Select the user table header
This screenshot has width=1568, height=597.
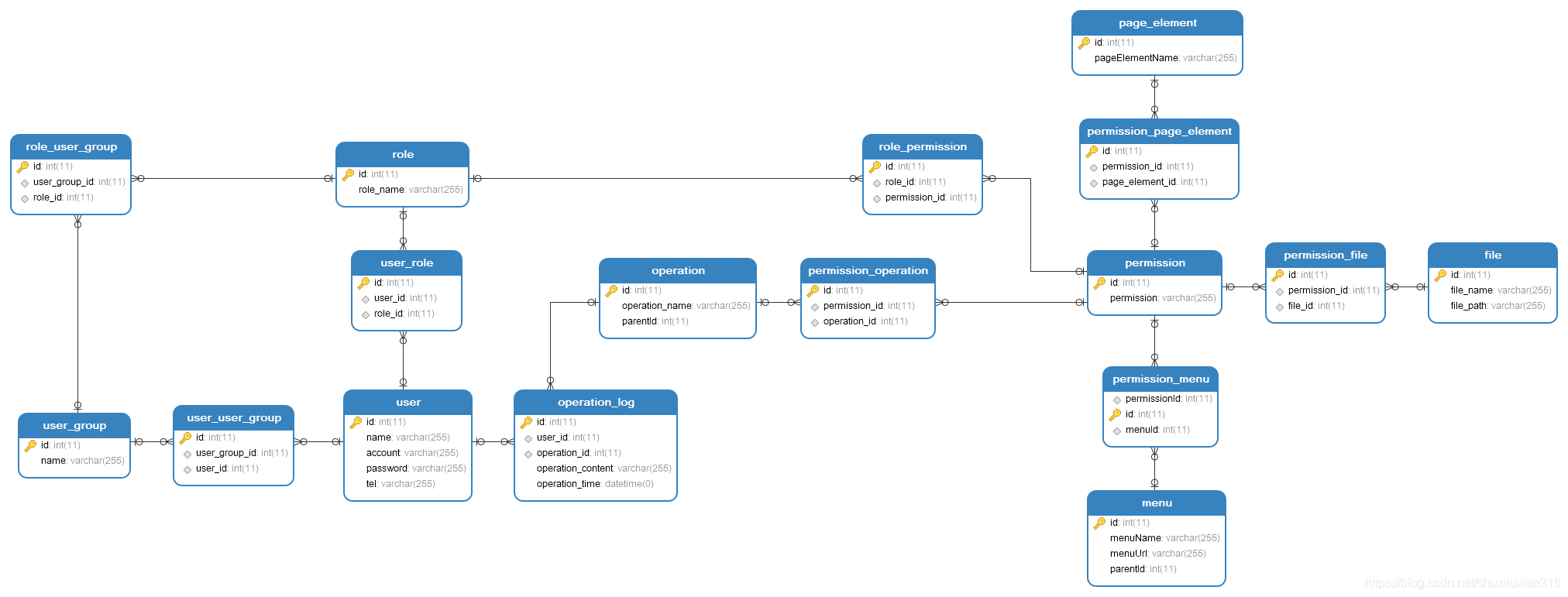tap(408, 403)
